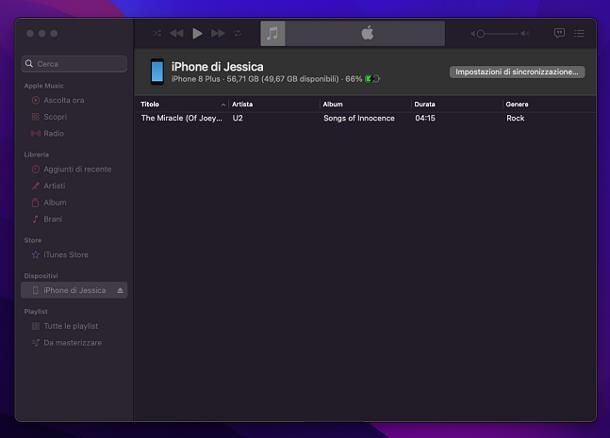Click the U2 artist cell
Screen dimensions: 610x438
pyautogui.click(x=237, y=118)
